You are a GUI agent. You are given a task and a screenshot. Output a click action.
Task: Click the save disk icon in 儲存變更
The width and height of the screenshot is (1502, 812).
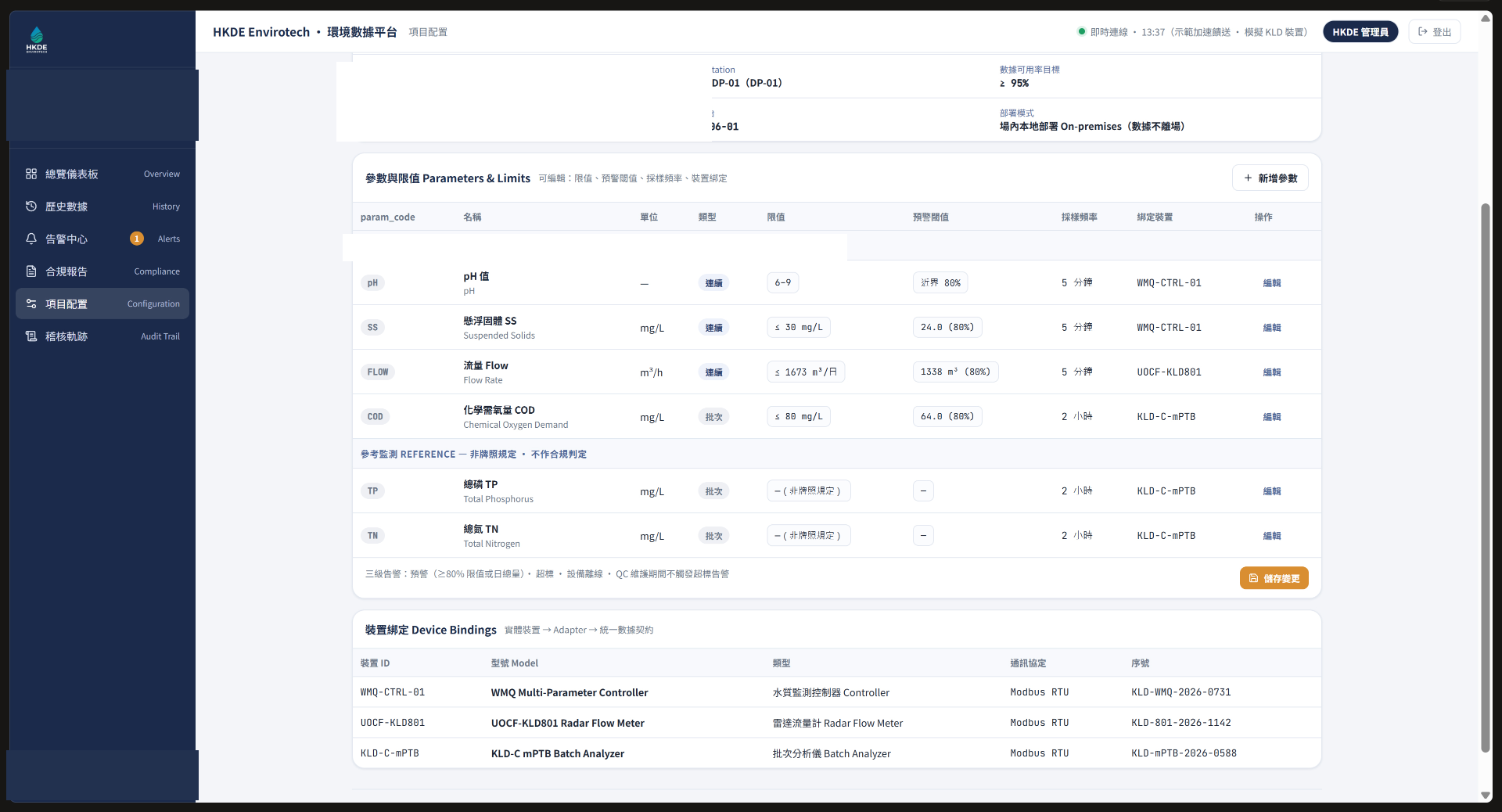(x=1254, y=578)
